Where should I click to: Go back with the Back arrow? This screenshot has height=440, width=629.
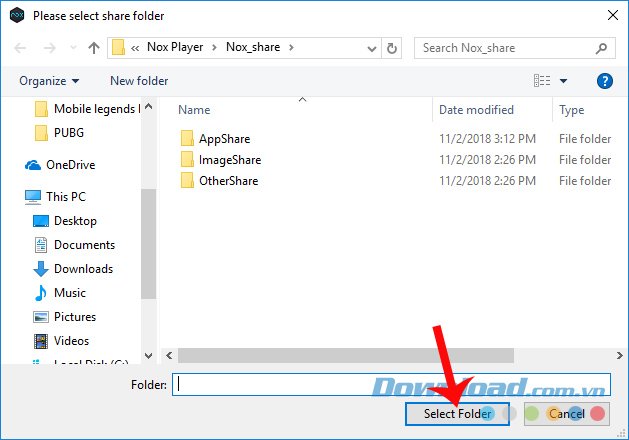pos(20,48)
